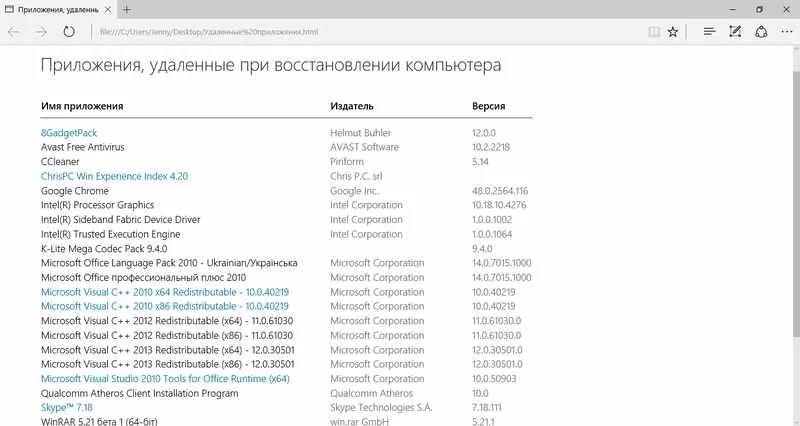Click the publisher cell 'Qualcomm Atheros'
The width and height of the screenshot is (800, 426).
[x=371, y=393]
